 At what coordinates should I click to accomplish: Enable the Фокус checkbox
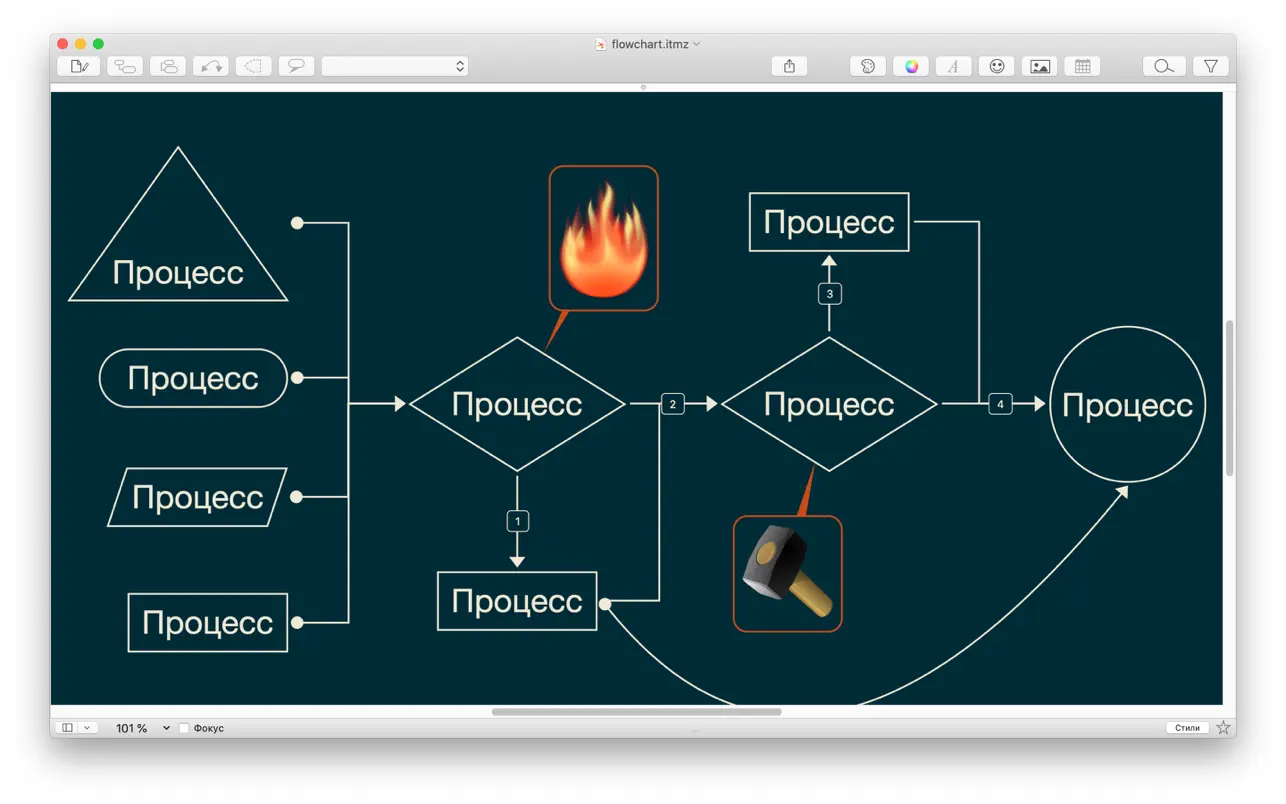pos(184,728)
